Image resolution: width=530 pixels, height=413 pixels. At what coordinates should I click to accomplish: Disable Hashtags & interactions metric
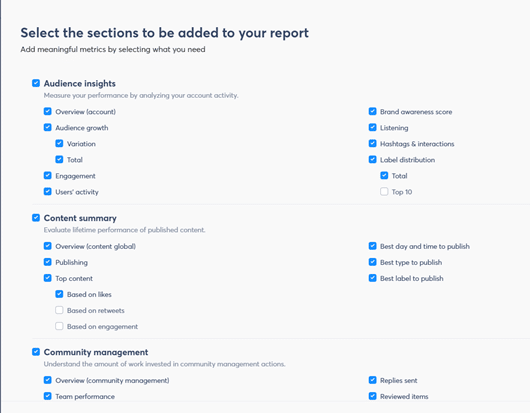pyautogui.click(x=372, y=143)
